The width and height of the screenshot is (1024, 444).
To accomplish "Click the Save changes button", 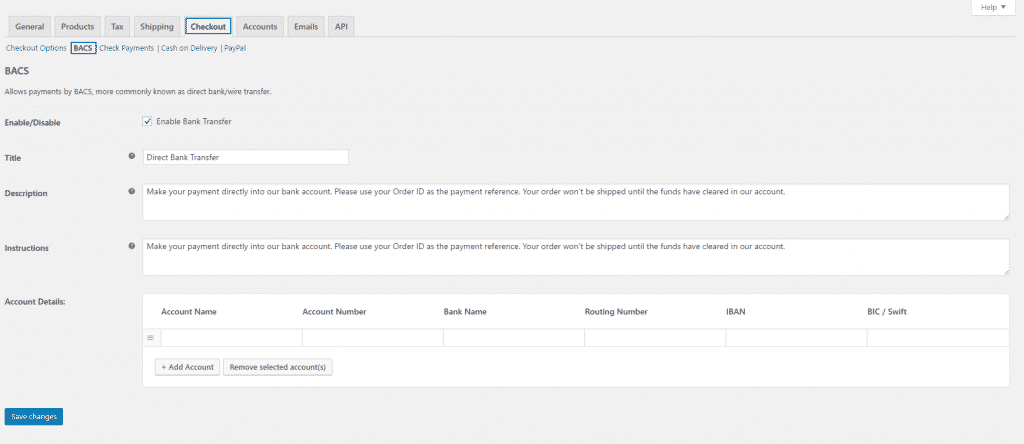I will point(34,416).
